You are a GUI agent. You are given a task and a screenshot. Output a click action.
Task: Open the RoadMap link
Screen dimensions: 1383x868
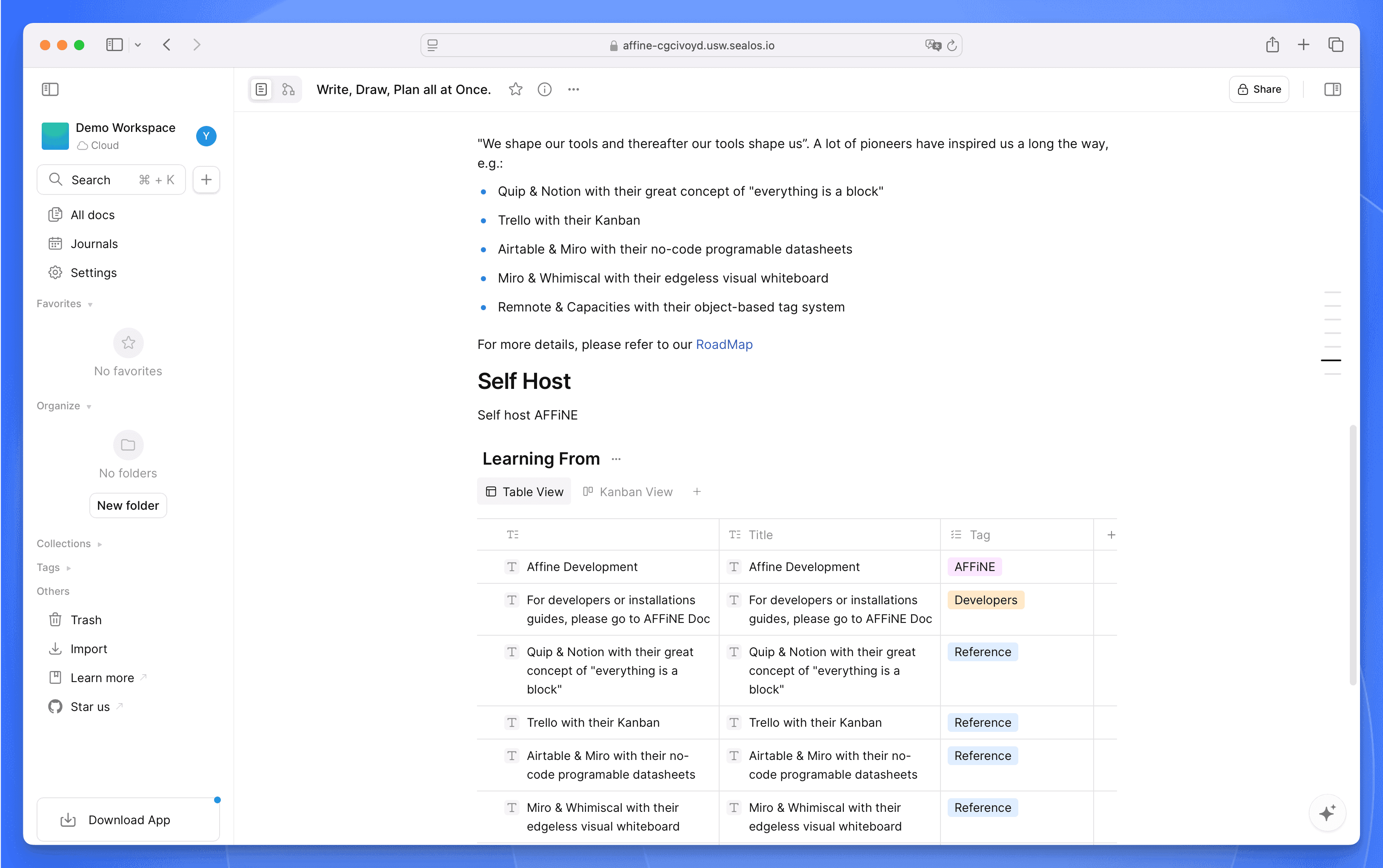[724, 345]
